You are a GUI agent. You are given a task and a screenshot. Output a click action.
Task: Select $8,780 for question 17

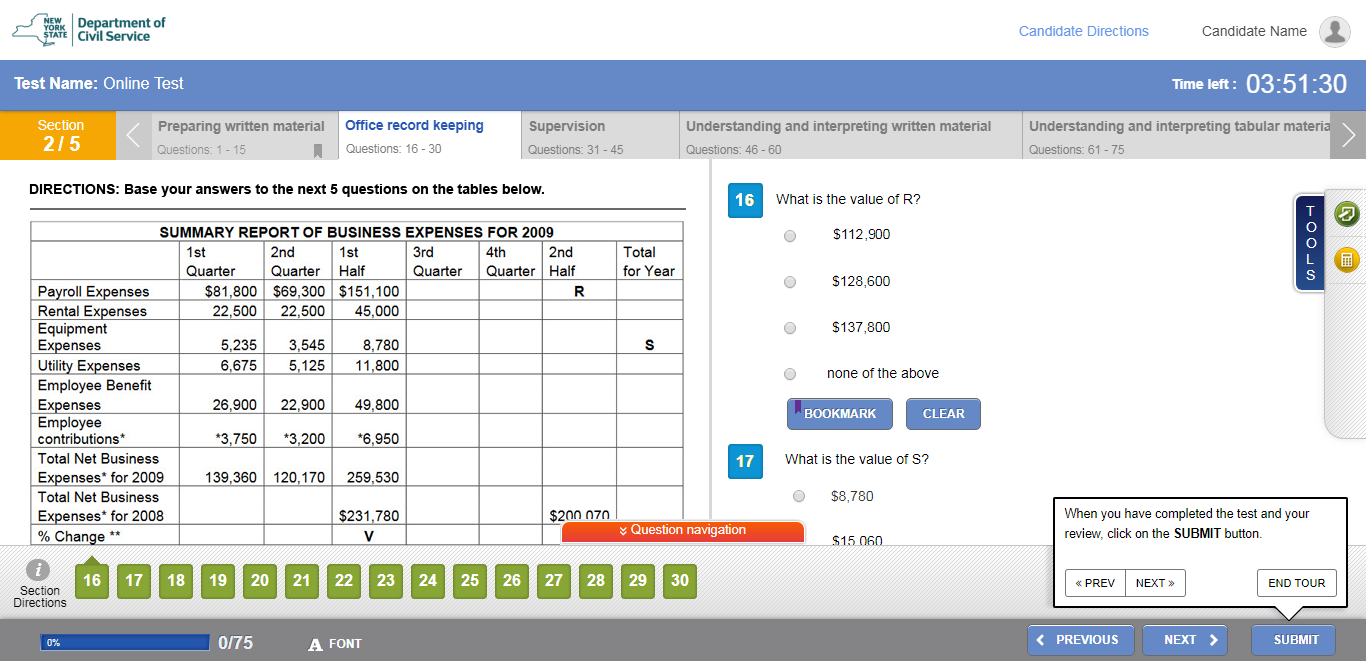pos(799,496)
